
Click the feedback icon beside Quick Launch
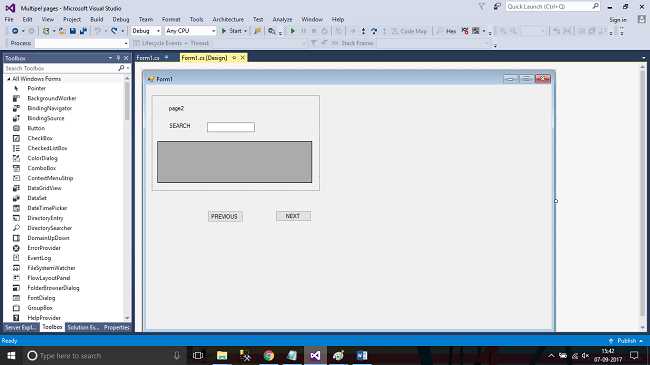496,7
